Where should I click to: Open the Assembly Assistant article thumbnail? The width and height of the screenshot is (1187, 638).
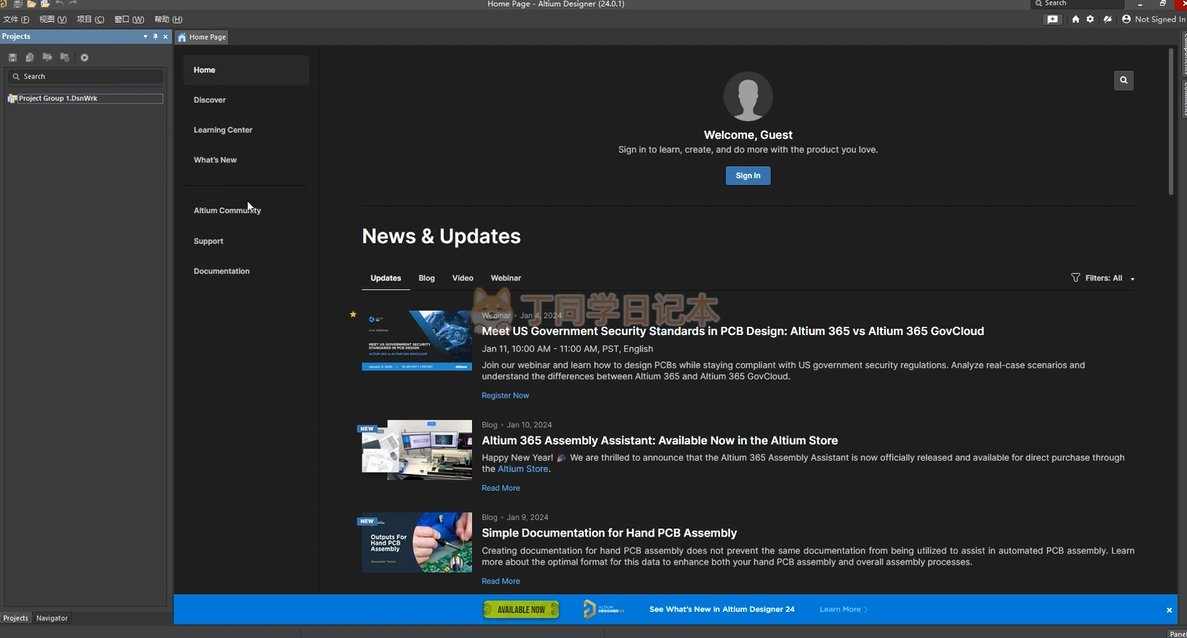pyautogui.click(x=417, y=450)
